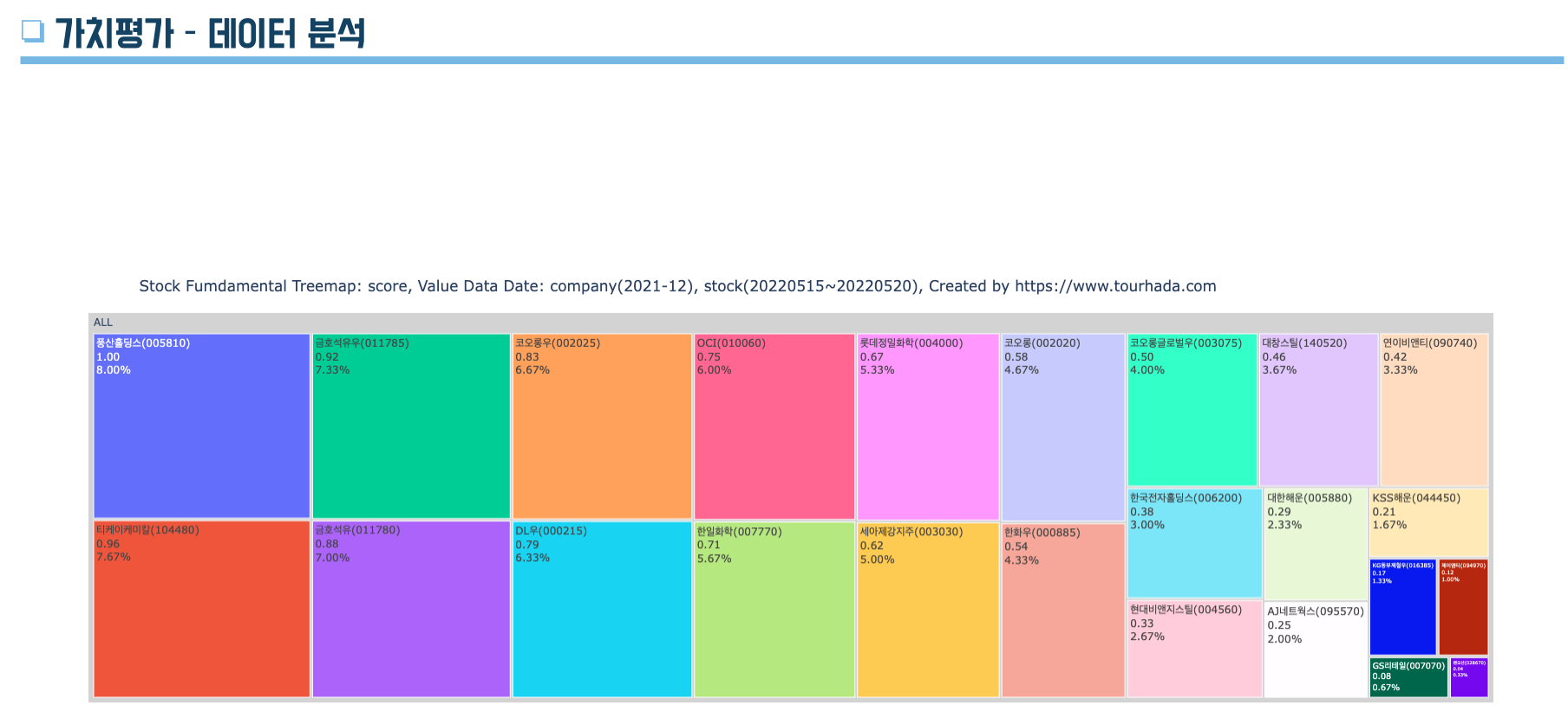Select the 코오롱글로벌우(003075) treemap cell

pos(1192,409)
